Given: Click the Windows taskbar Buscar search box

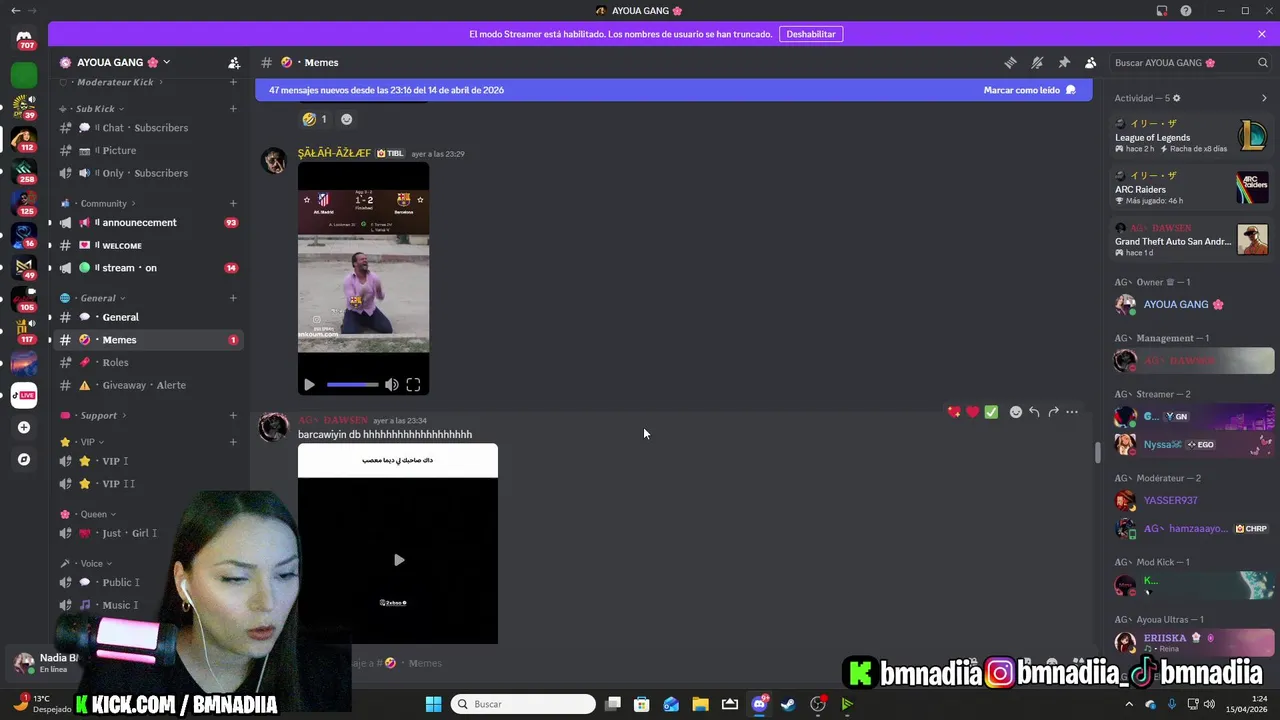Looking at the screenshot, I should pos(523,704).
